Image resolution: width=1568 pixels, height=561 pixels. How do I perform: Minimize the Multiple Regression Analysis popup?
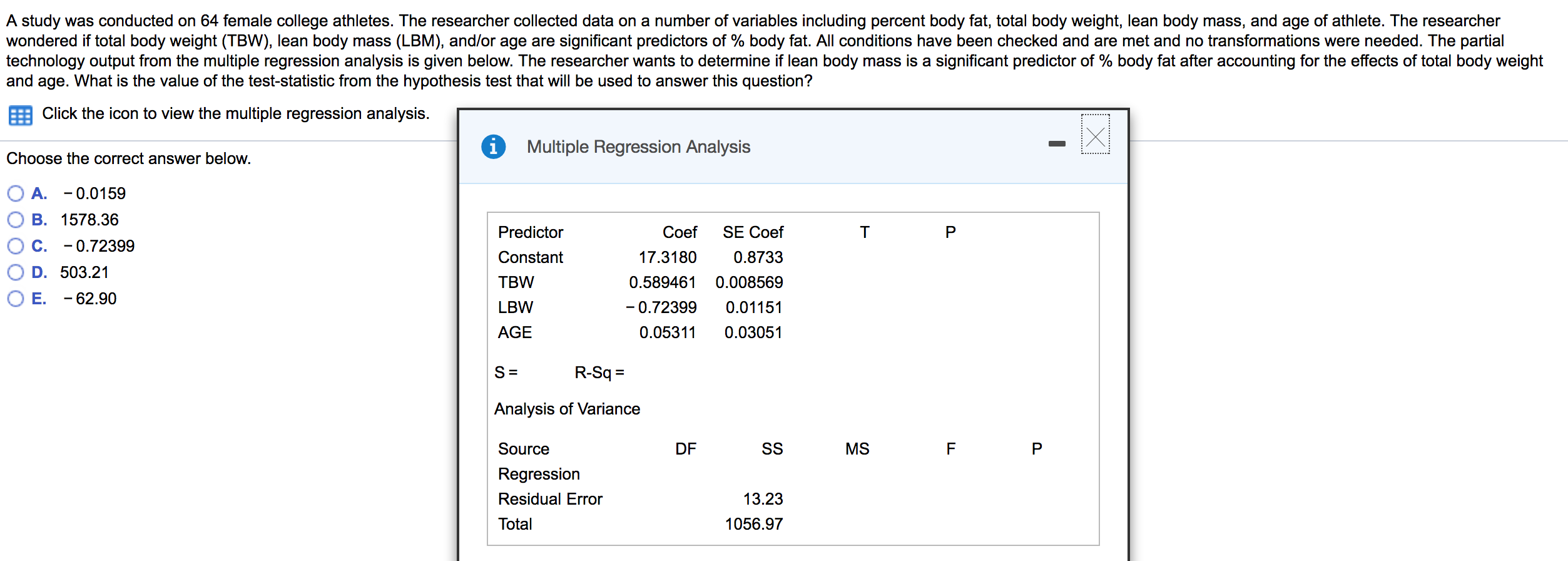[x=1057, y=144]
